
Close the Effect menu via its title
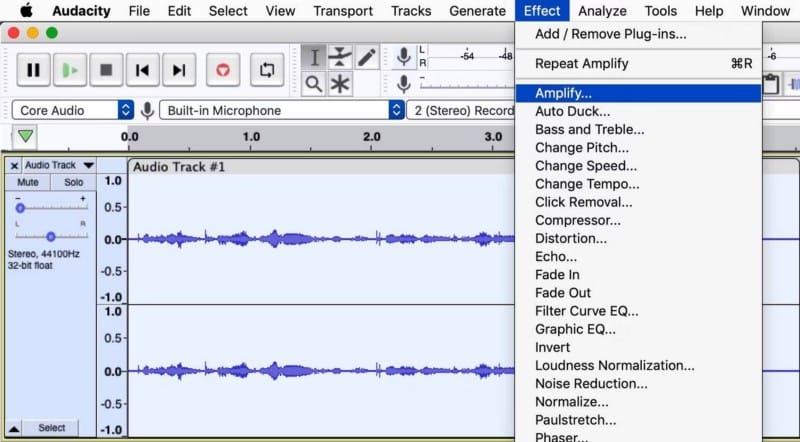[542, 11]
